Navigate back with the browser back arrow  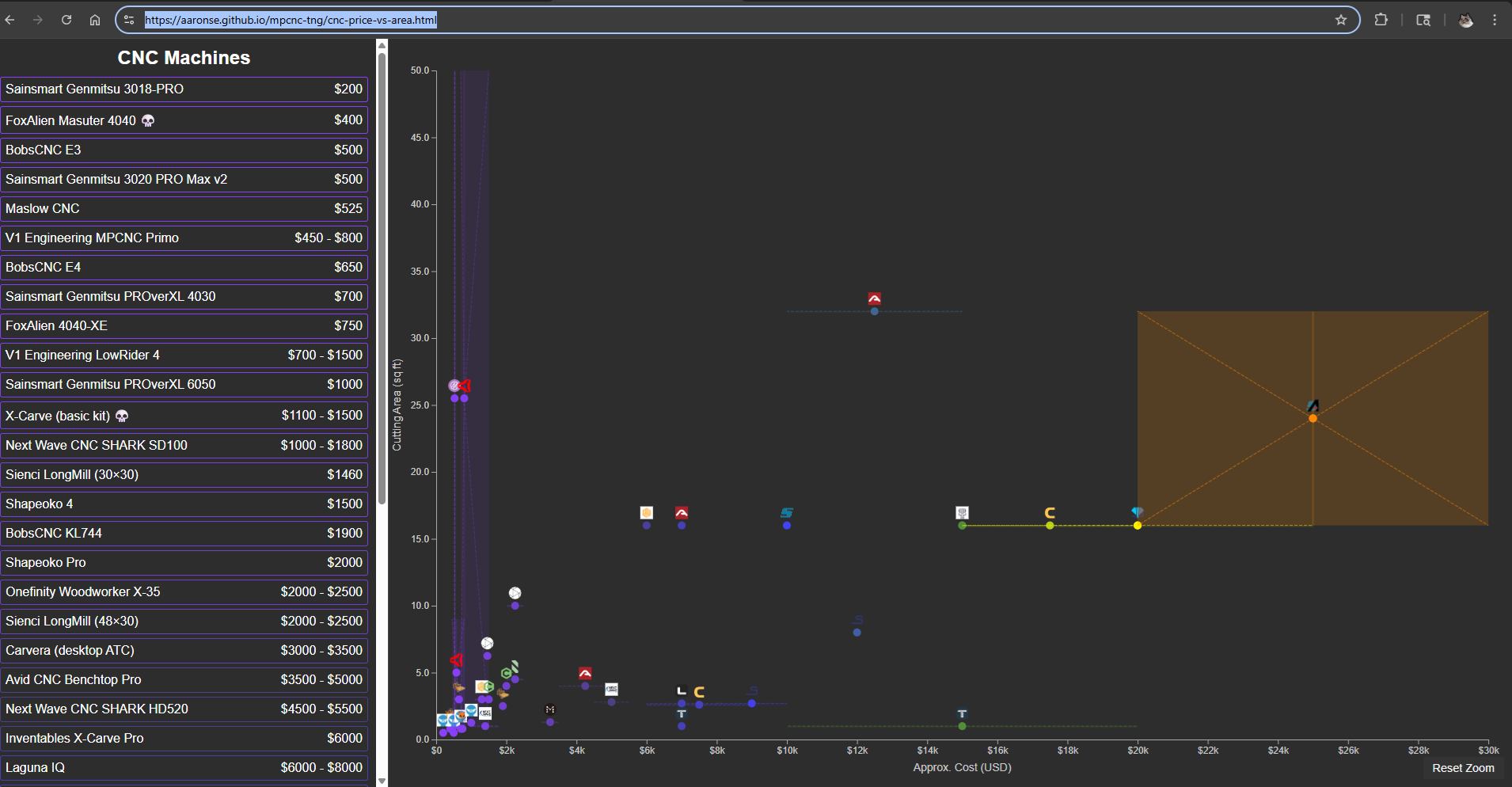pyautogui.click(x=10, y=20)
